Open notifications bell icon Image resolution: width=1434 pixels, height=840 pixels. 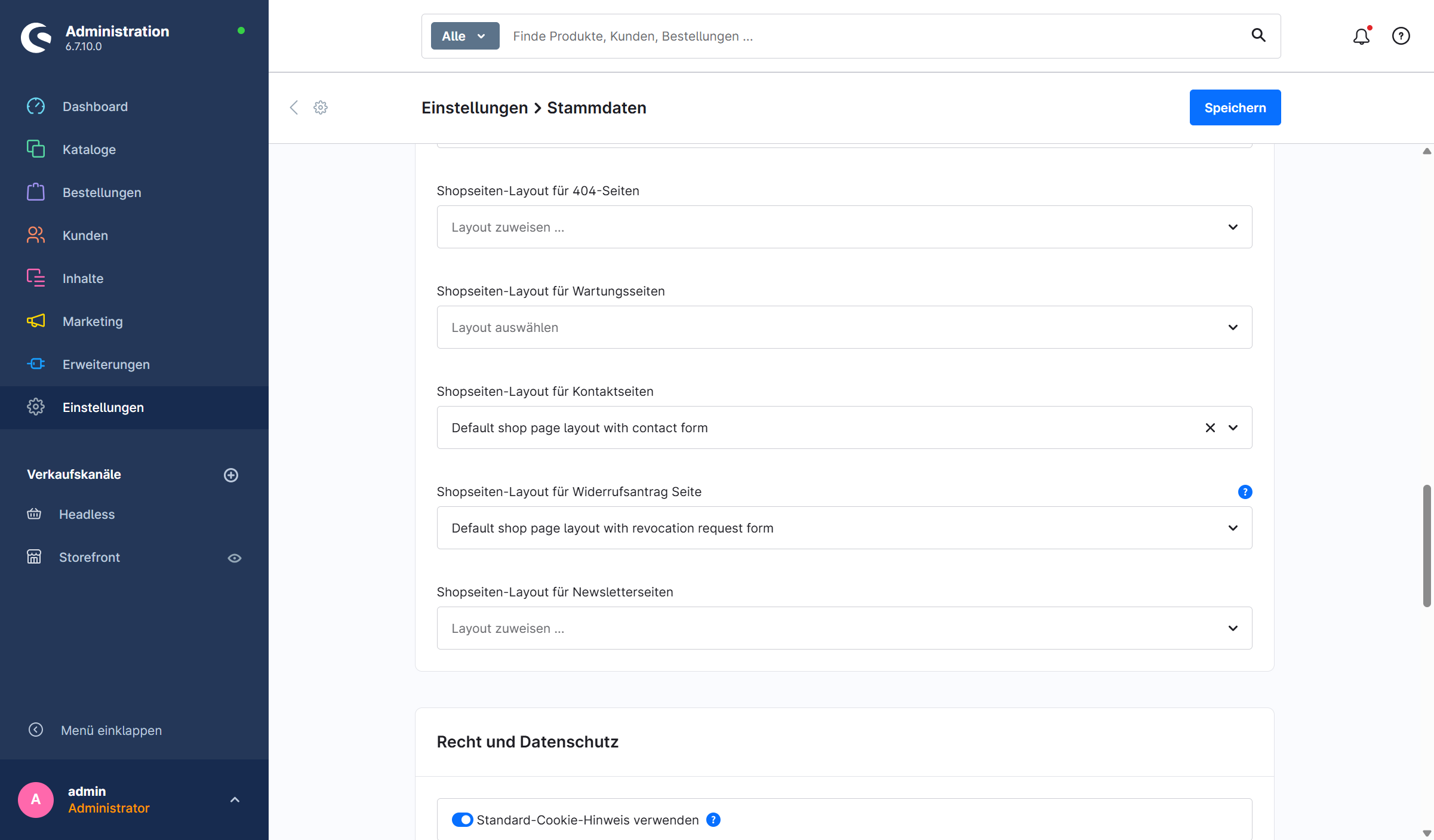coord(1362,36)
